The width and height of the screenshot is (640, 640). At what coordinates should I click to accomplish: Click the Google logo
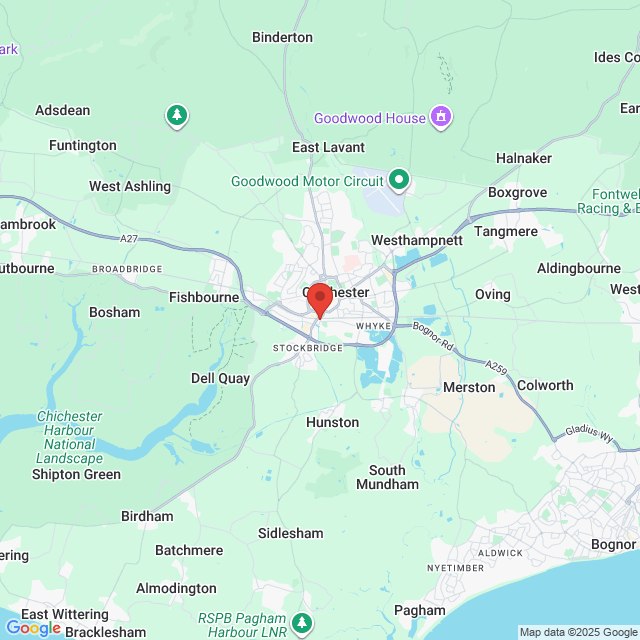(34, 628)
